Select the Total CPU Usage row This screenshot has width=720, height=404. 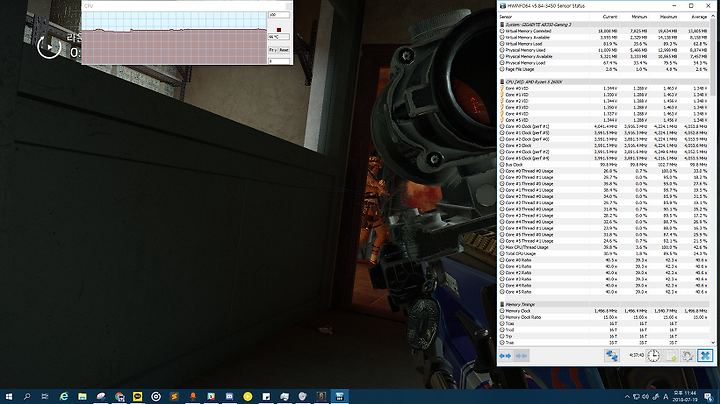point(604,253)
